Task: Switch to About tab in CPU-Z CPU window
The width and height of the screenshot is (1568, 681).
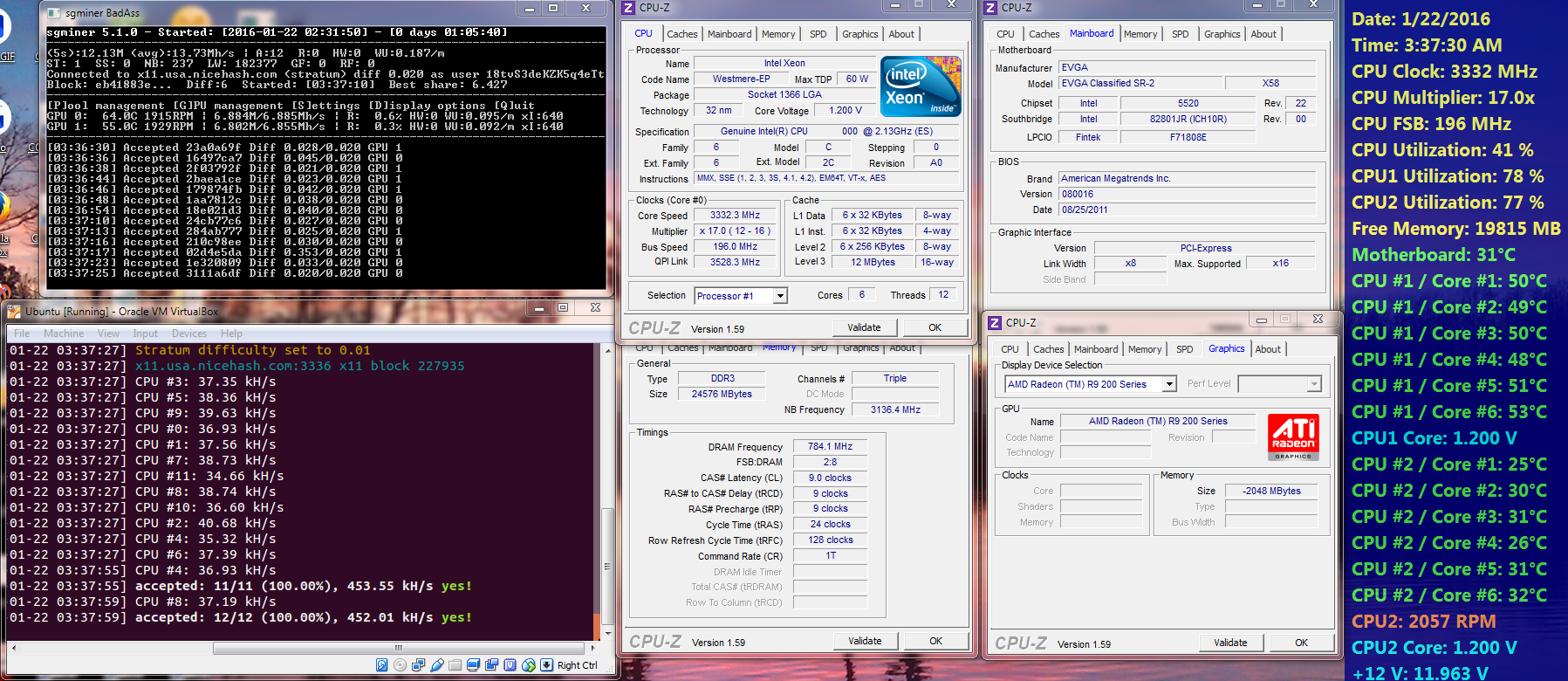Action: pos(901,34)
